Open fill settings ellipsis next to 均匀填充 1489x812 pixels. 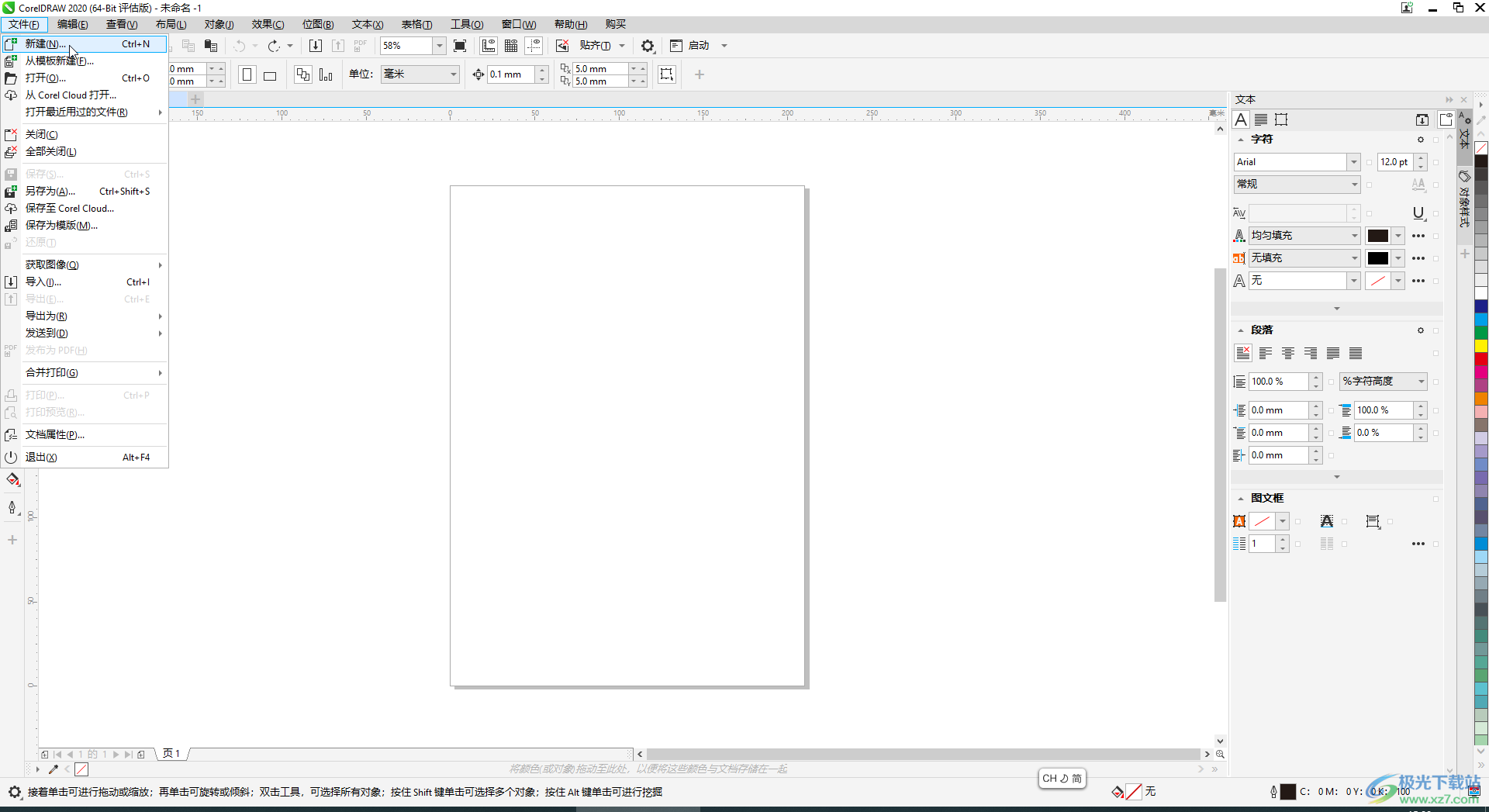point(1418,236)
